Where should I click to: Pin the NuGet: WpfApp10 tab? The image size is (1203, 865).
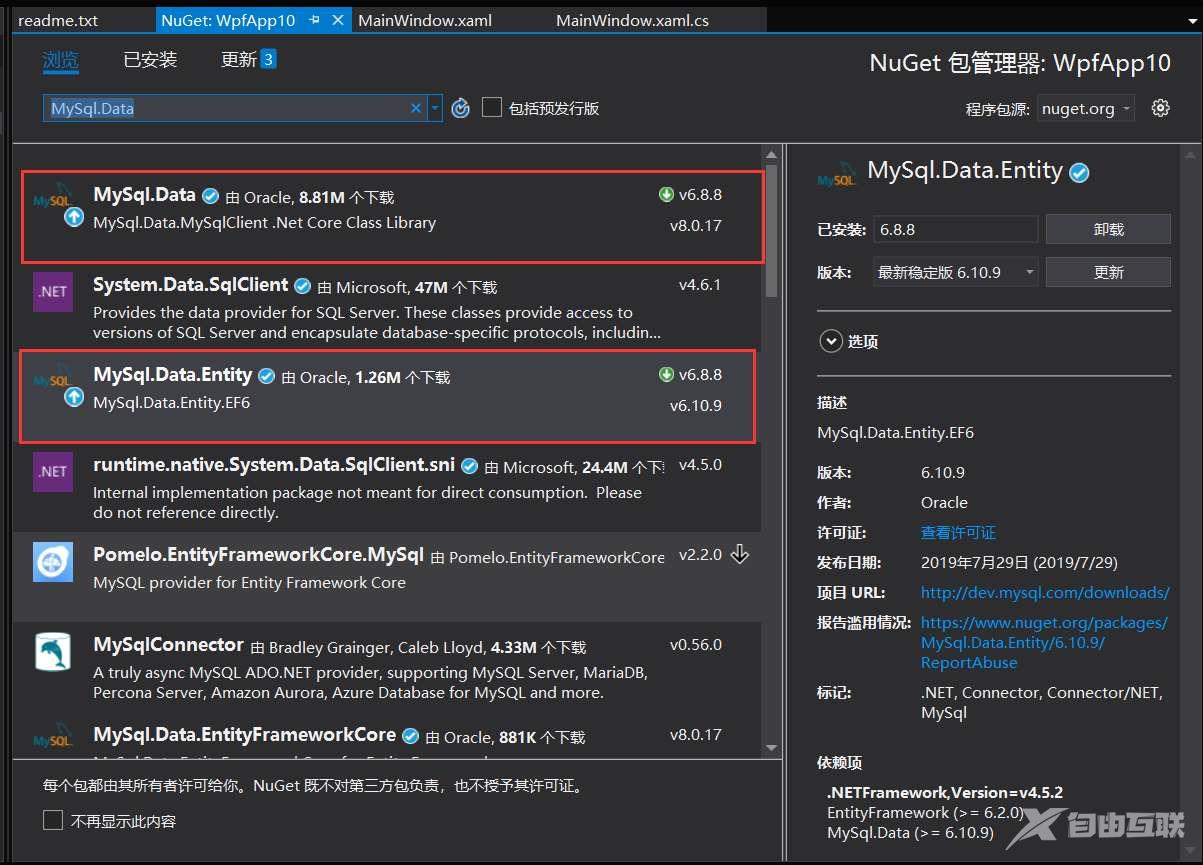tap(314, 20)
